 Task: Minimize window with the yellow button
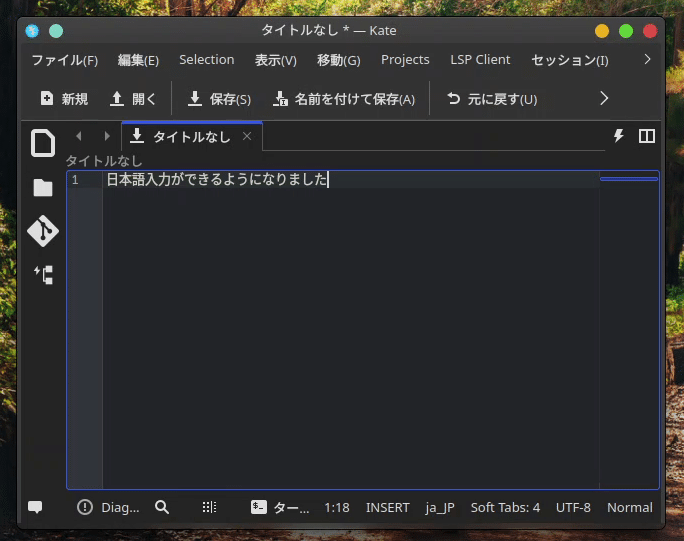tap(602, 31)
